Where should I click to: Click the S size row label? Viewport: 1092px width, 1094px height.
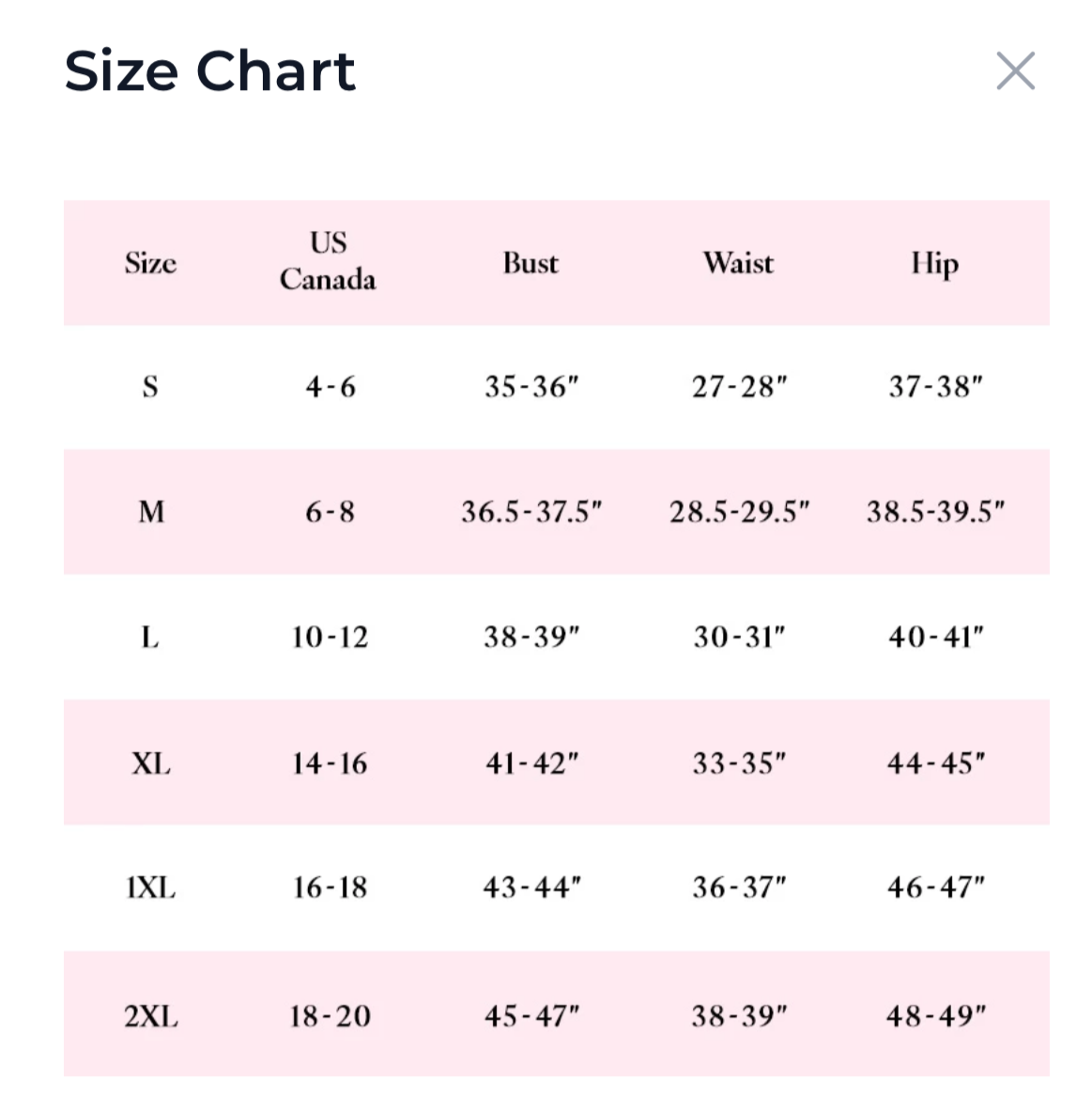pyautogui.click(x=150, y=387)
